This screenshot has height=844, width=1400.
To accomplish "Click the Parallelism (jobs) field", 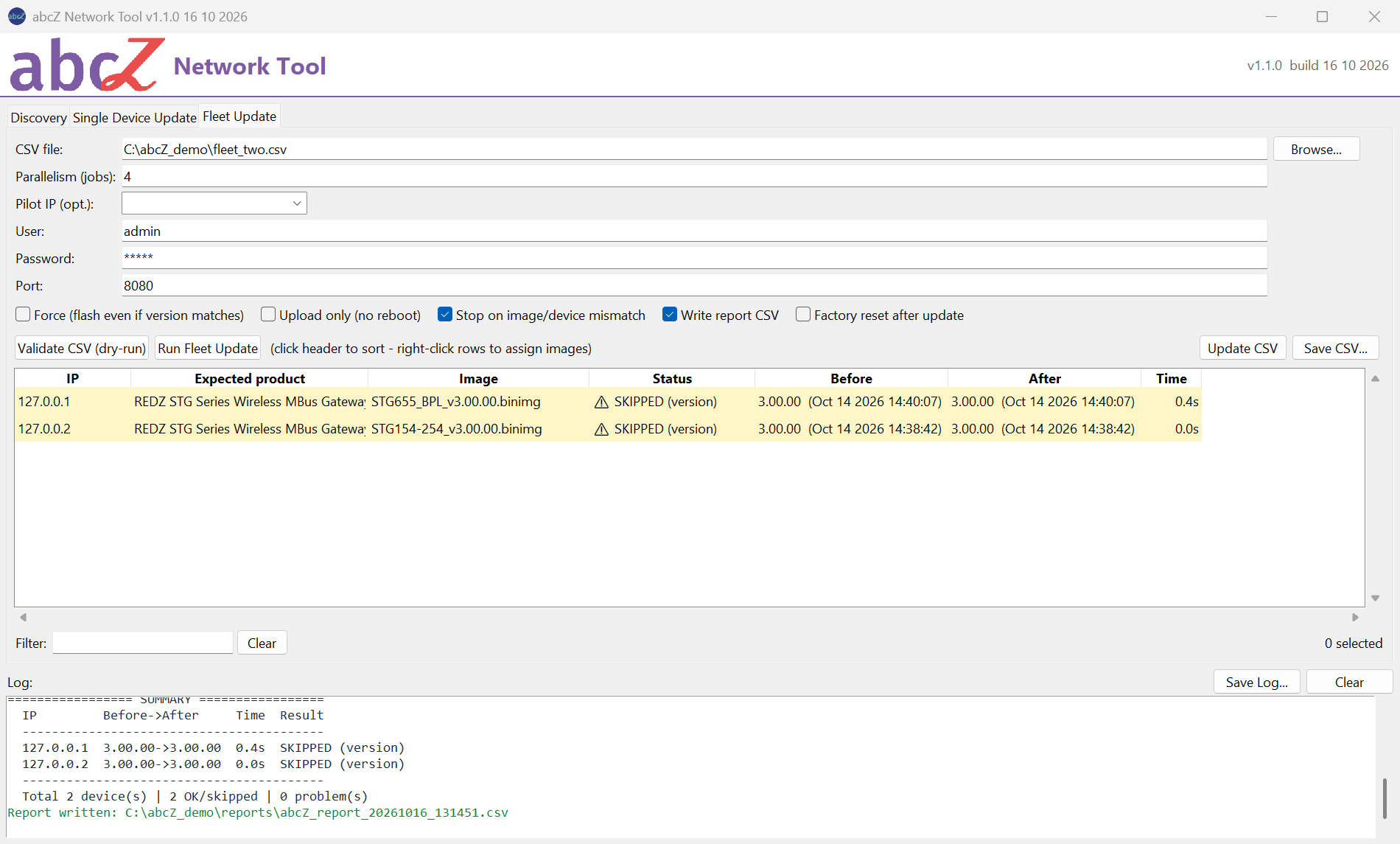I will [x=694, y=176].
